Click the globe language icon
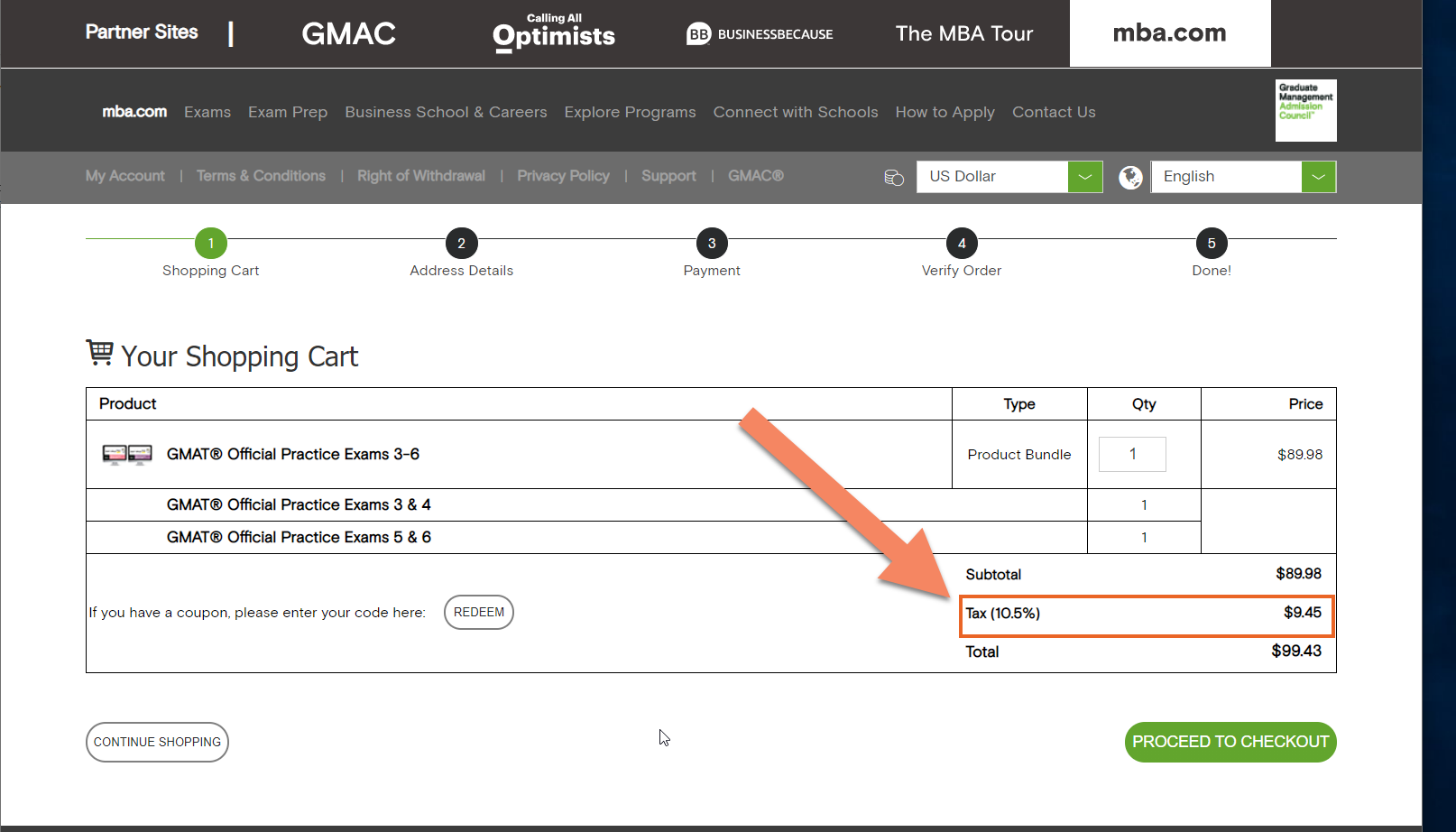The width and height of the screenshot is (1456, 832). click(1130, 177)
